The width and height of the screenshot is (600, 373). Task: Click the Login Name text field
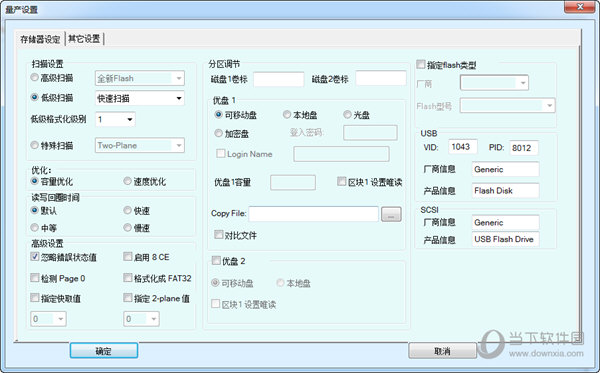click(341, 154)
